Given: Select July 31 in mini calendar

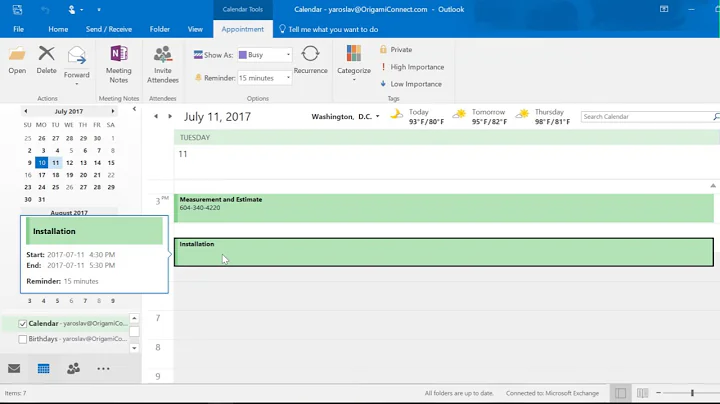Looking at the screenshot, I should pos(42,199).
